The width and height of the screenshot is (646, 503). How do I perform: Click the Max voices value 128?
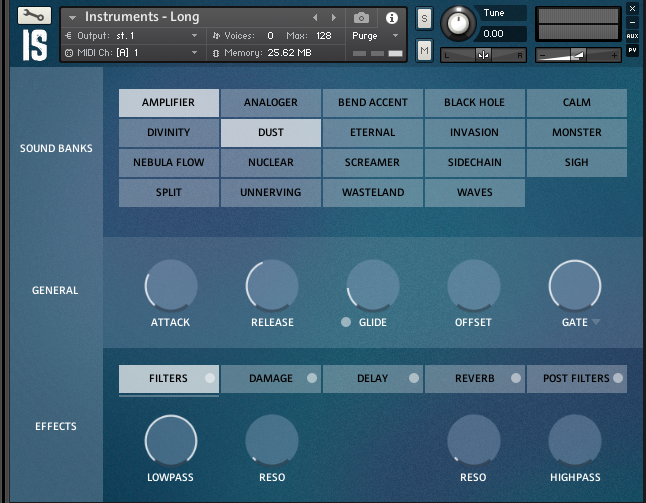coord(324,36)
